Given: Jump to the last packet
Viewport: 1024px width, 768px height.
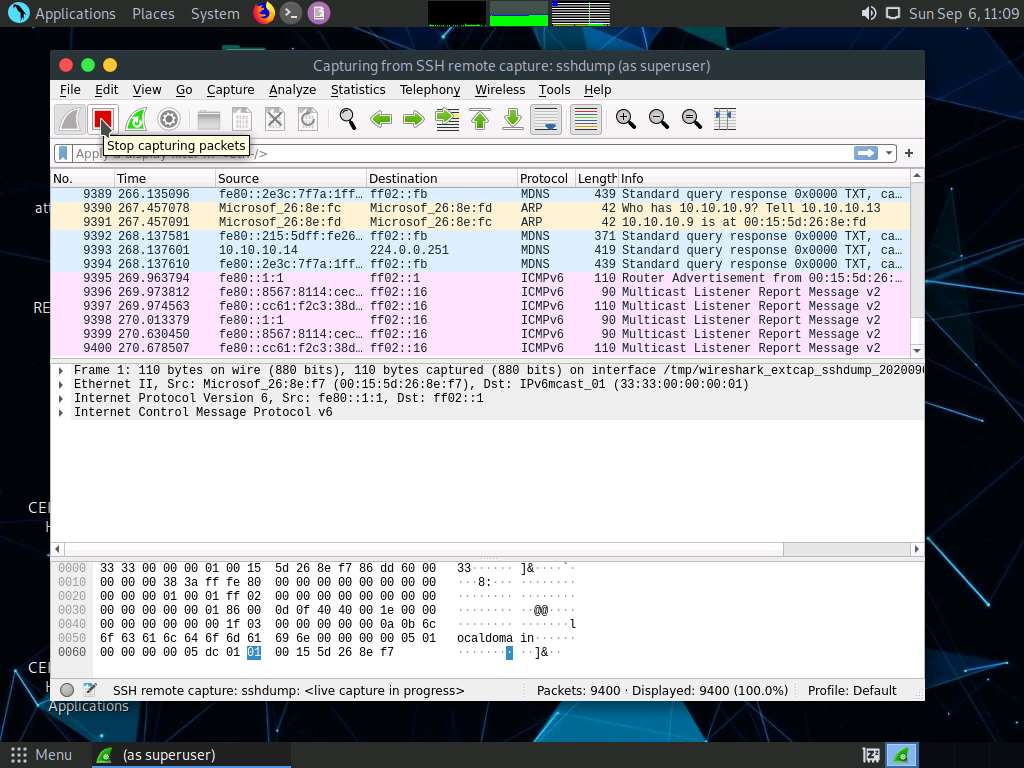Looking at the screenshot, I should [512, 119].
